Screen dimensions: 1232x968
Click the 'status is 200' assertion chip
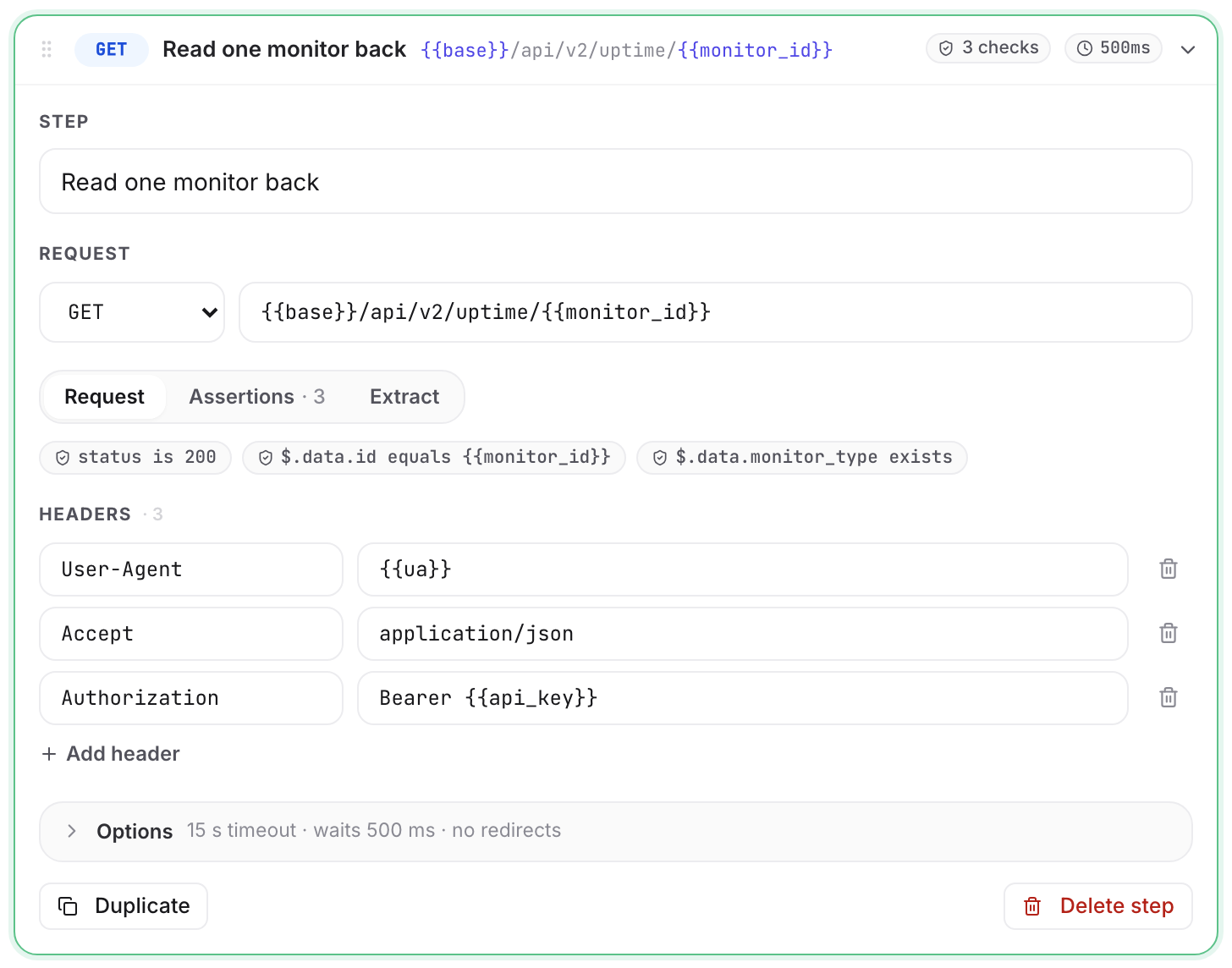[x=135, y=458]
